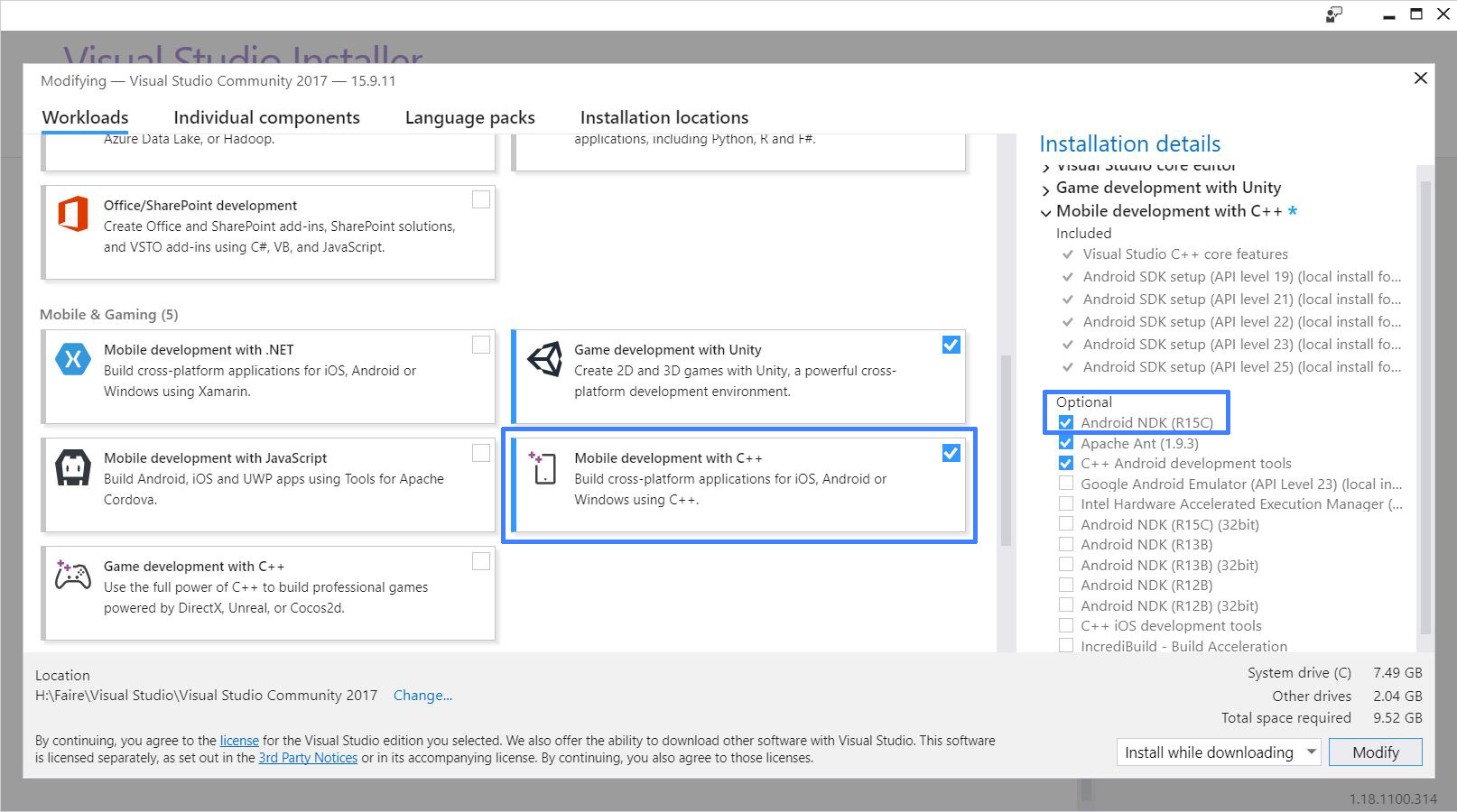Check the Mobile development with .NET workload
1457x812 pixels.
481,345
